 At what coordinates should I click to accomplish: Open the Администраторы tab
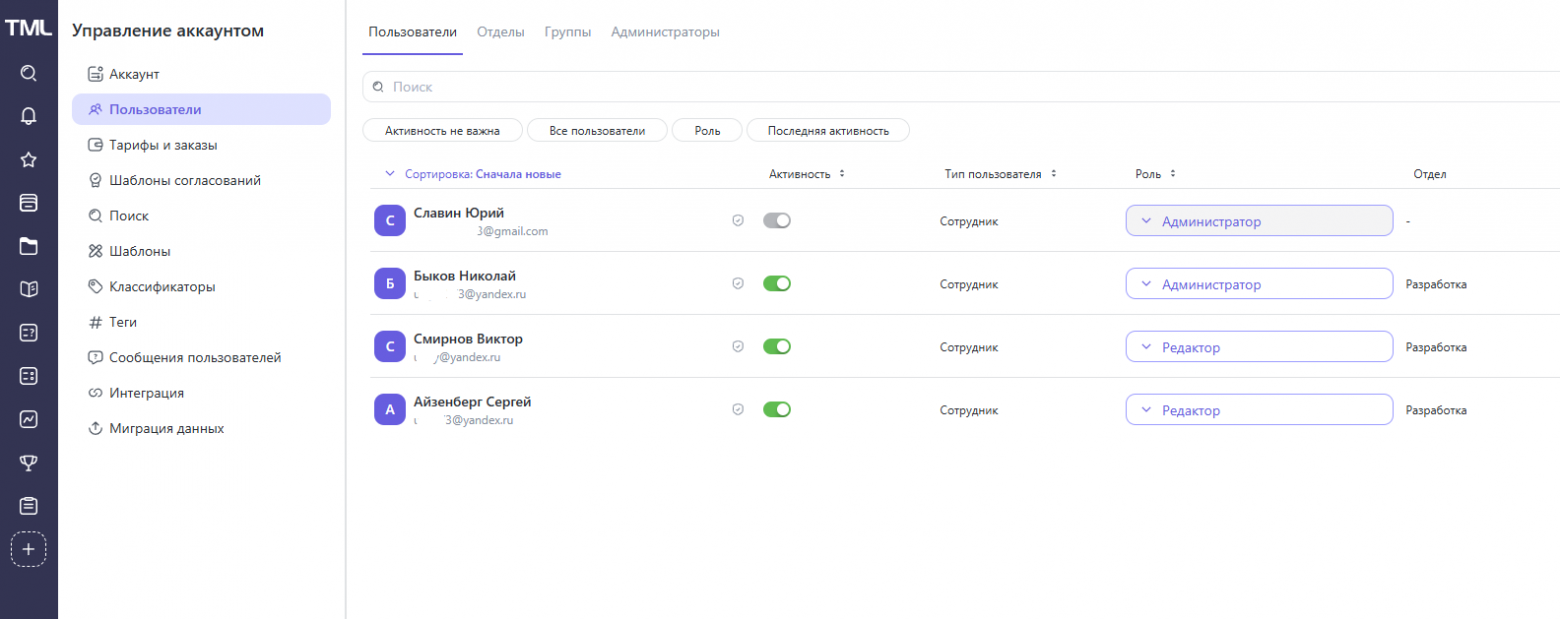pos(666,31)
